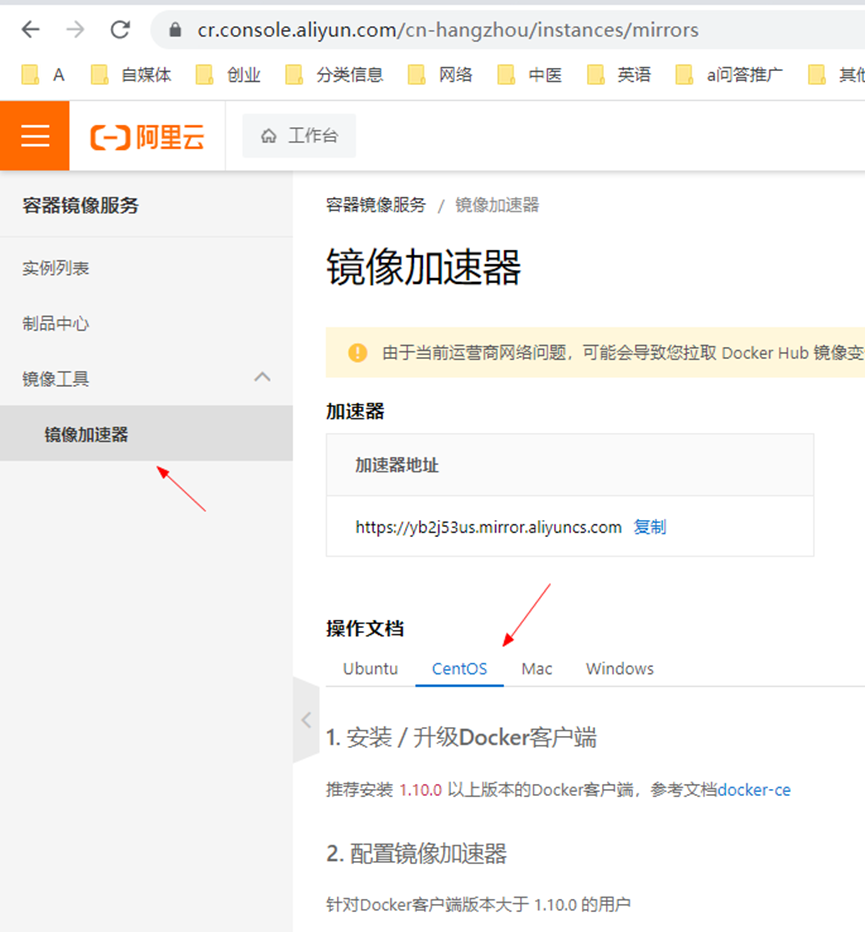This screenshot has width=865, height=932.
Task: Collapse the sidebar with the arrow handle
Action: [306, 720]
